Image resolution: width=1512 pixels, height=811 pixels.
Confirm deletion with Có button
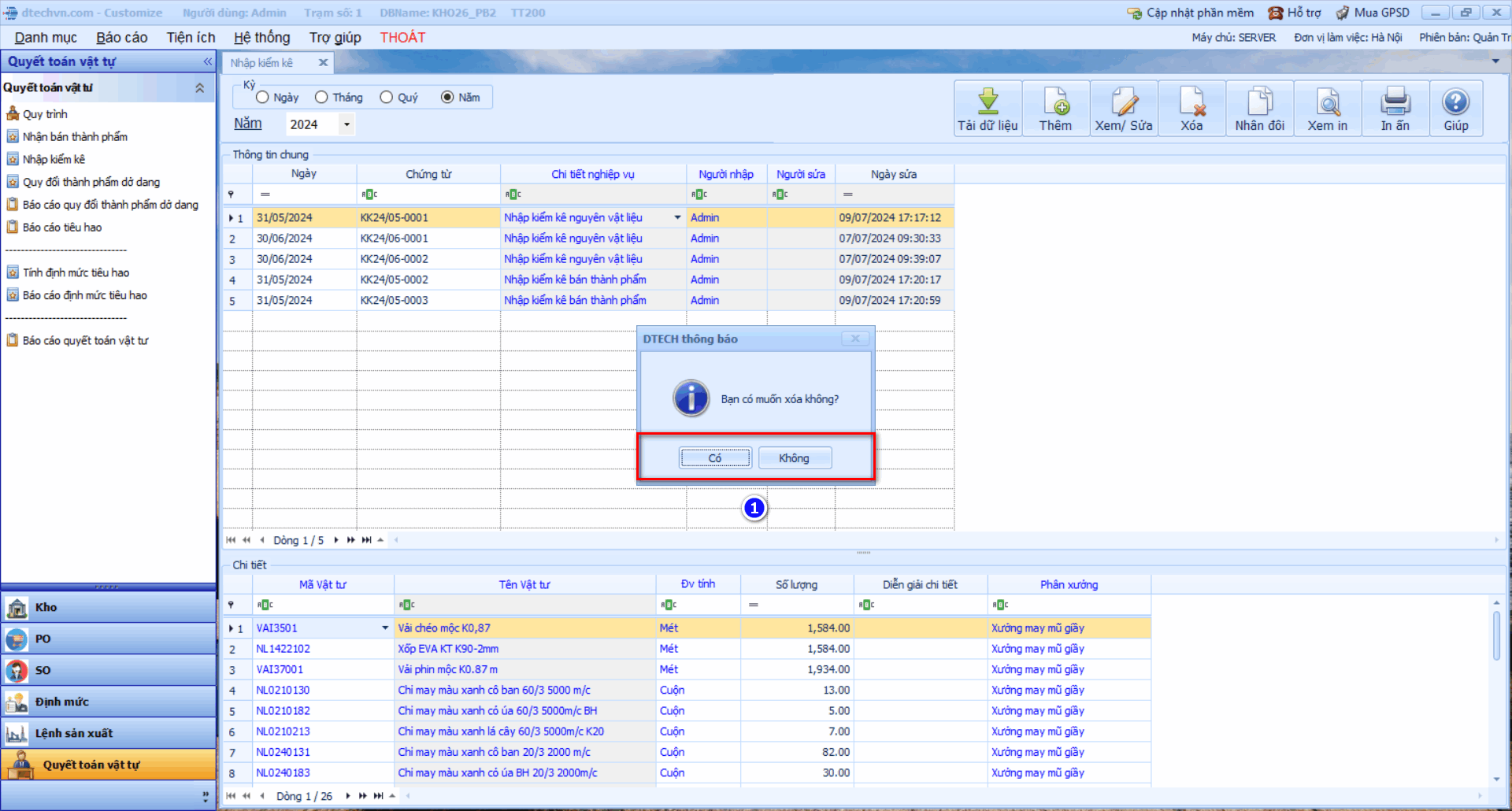click(x=715, y=458)
